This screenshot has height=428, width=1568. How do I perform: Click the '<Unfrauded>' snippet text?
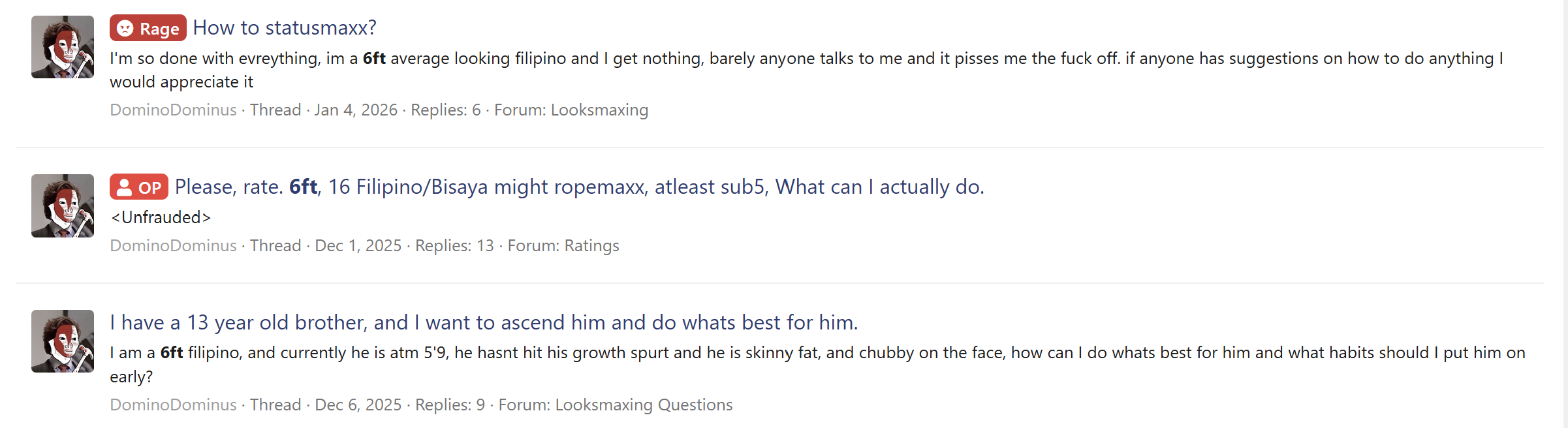pyautogui.click(x=161, y=217)
